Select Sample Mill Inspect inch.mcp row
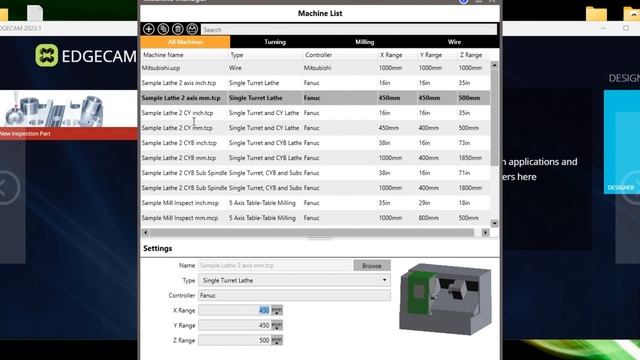The width and height of the screenshot is (640, 360). [316, 203]
